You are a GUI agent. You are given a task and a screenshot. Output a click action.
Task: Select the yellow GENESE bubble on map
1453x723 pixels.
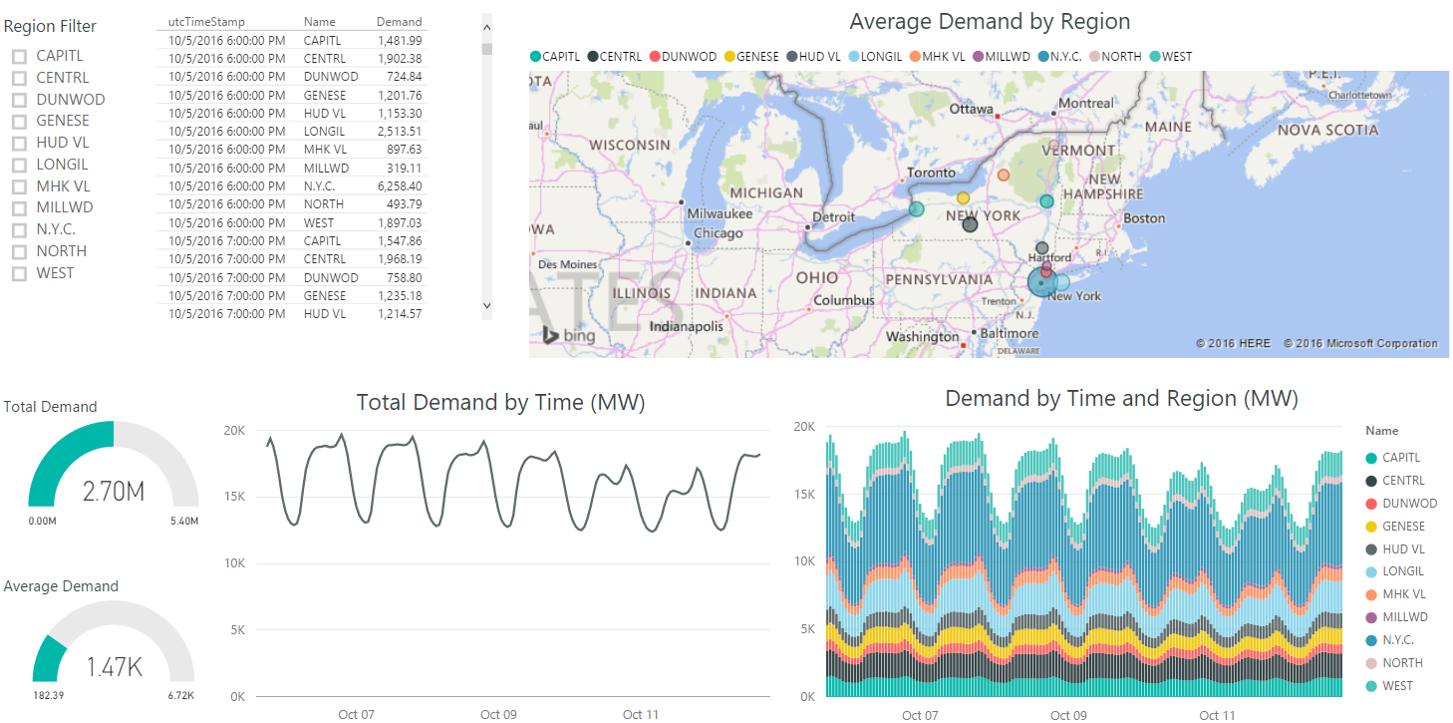pyautogui.click(x=963, y=198)
